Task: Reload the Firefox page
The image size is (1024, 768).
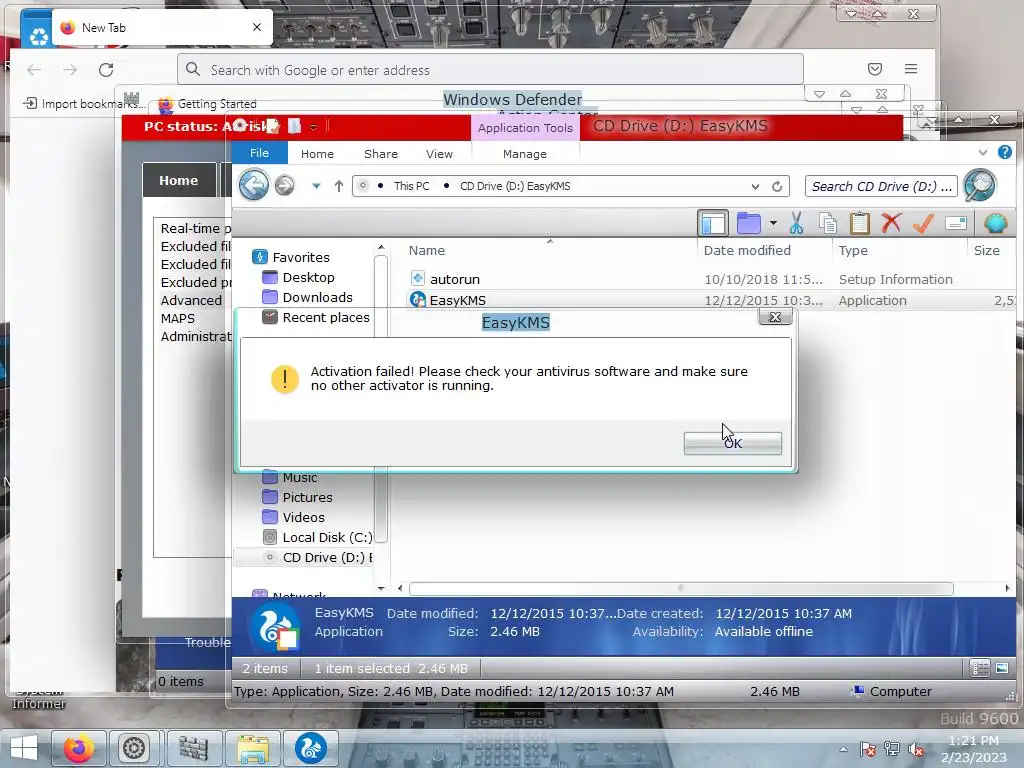Action: tap(106, 69)
